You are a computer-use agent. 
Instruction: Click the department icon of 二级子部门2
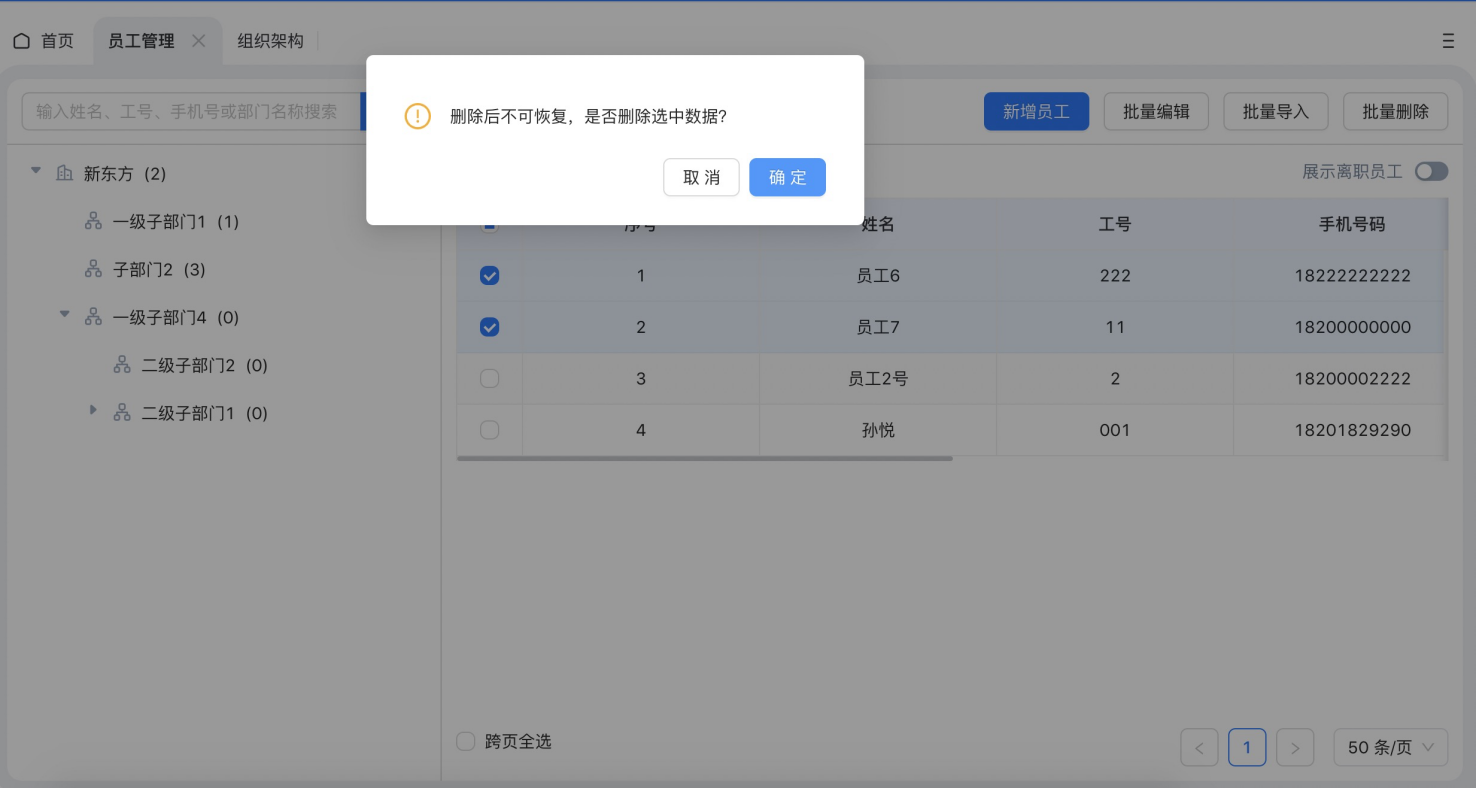[122, 365]
